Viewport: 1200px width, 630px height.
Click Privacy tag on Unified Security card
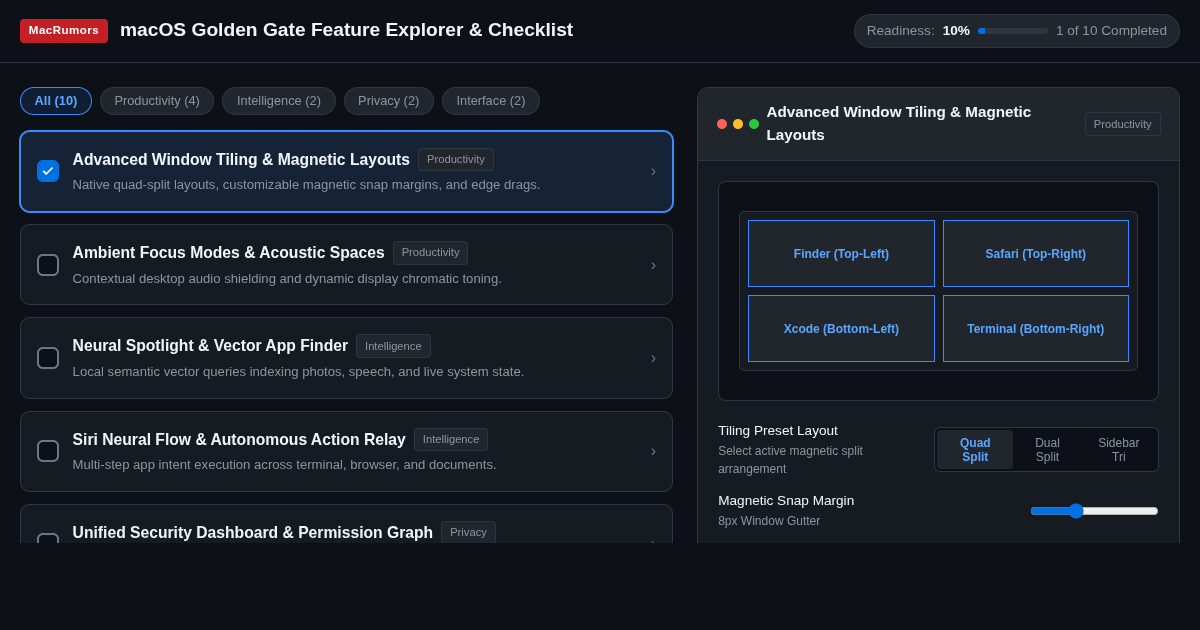(x=468, y=532)
